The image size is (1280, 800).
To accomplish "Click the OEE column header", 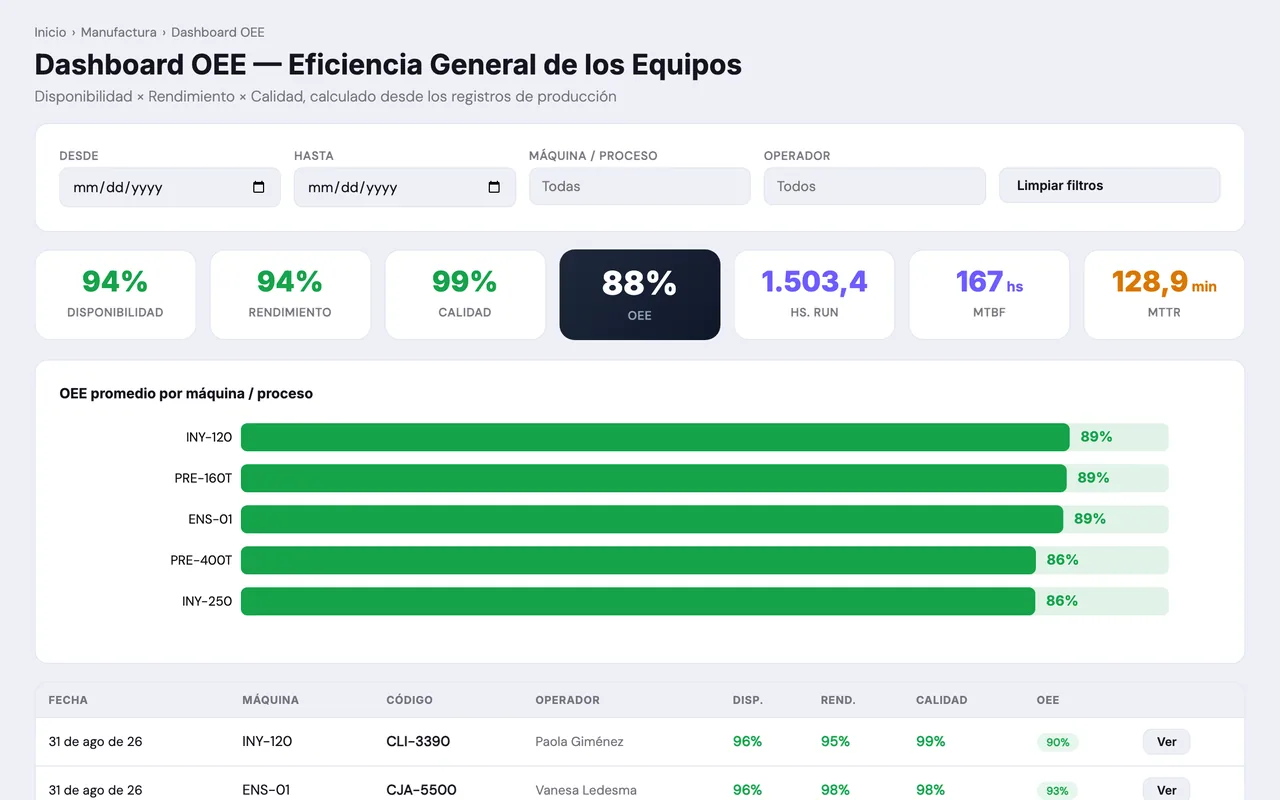I will coord(1048,700).
